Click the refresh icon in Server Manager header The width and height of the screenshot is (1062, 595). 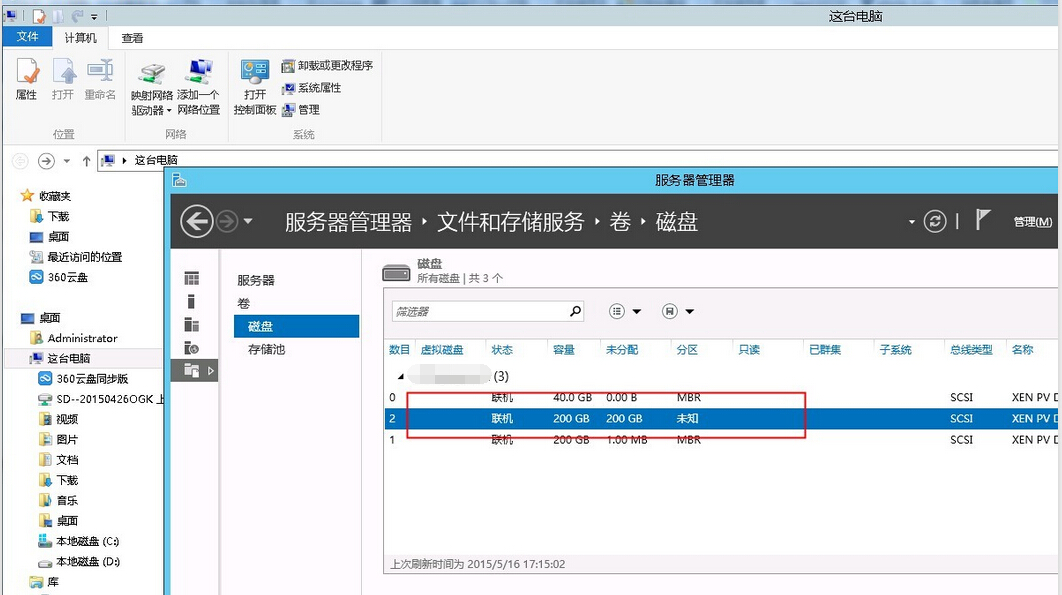pos(935,222)
